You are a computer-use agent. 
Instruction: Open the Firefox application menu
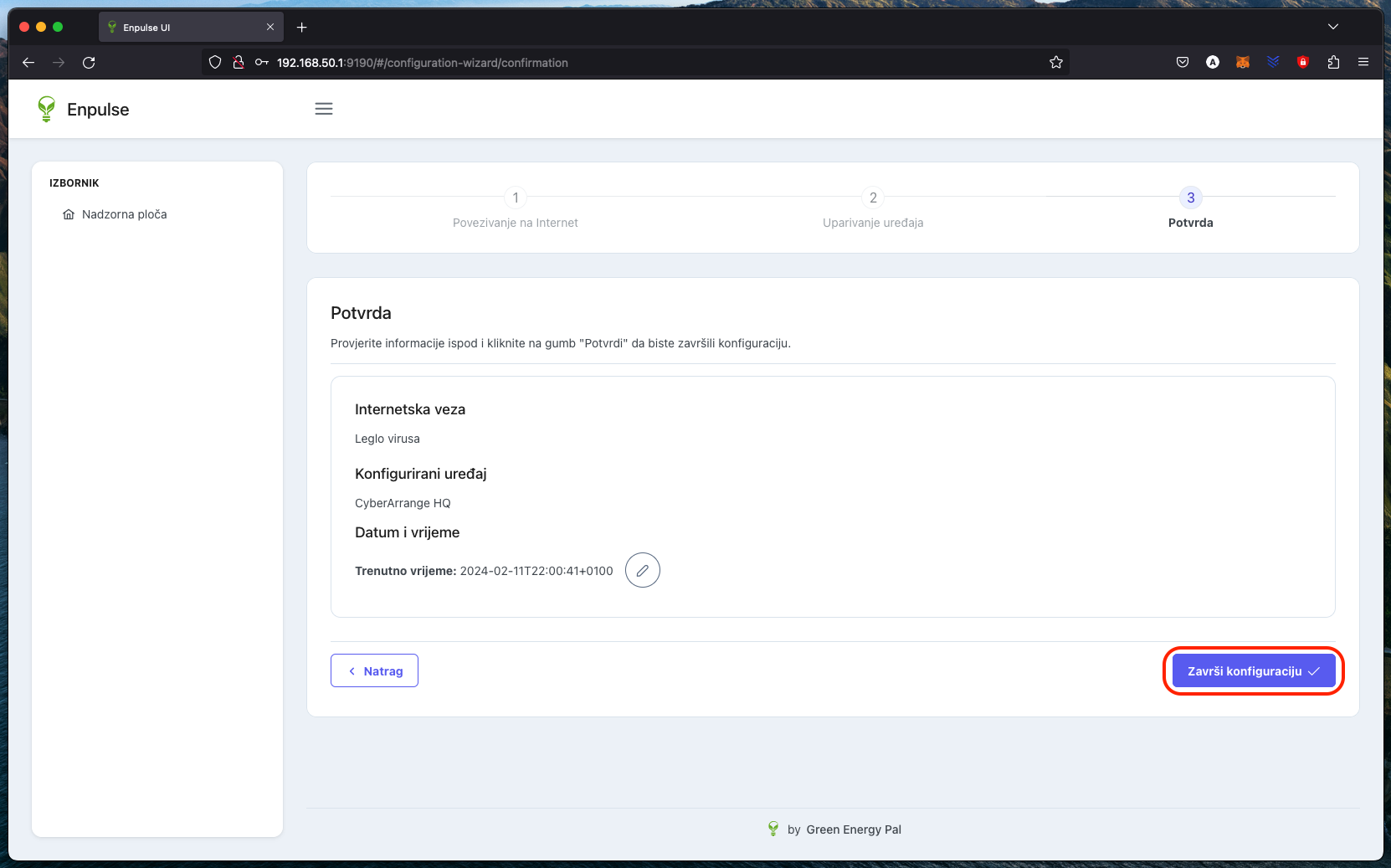[x=1363, y=62]
